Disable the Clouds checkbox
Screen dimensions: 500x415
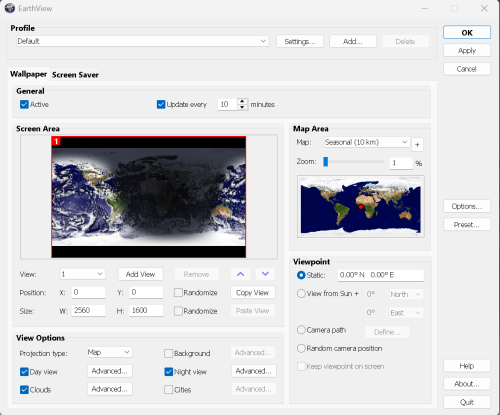click(24, 390)
